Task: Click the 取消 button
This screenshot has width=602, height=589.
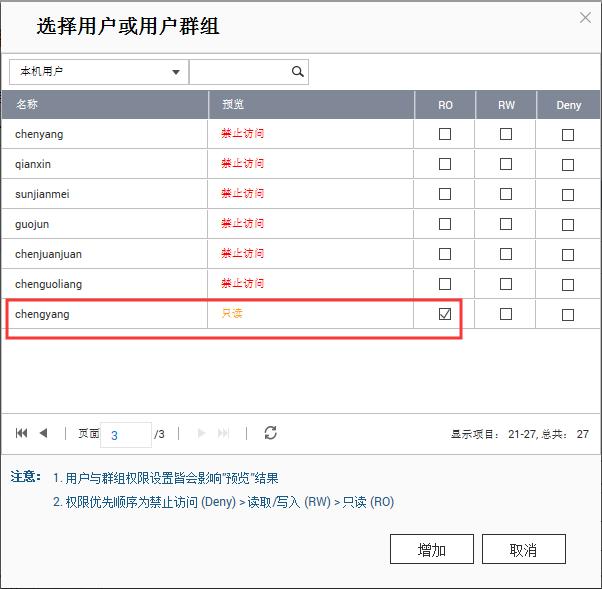Action: (x=524, y=549)
